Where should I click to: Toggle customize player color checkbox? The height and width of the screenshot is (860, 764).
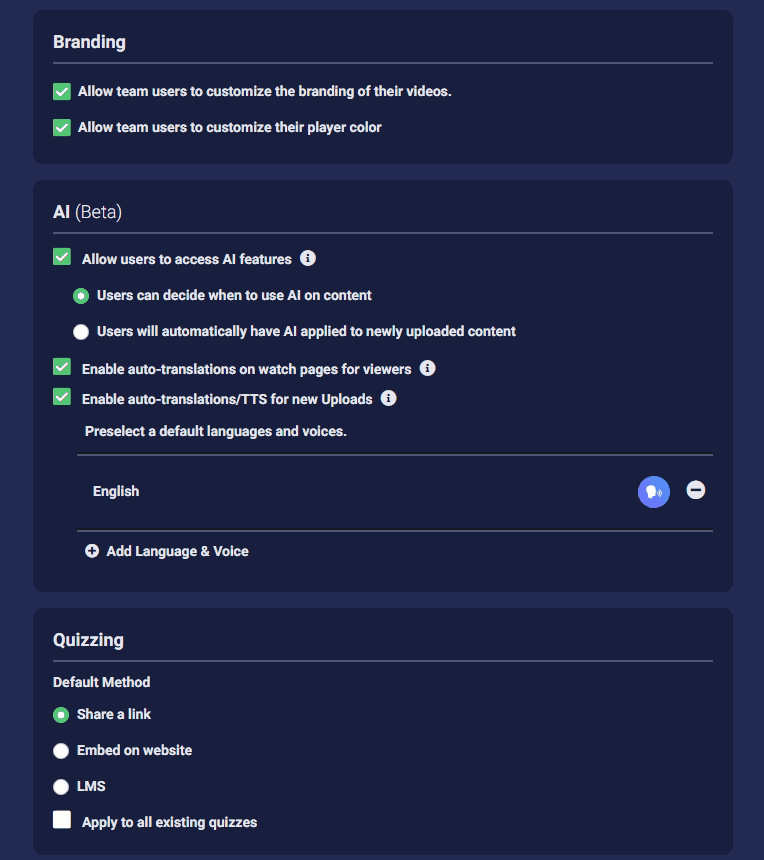(62, 127)
